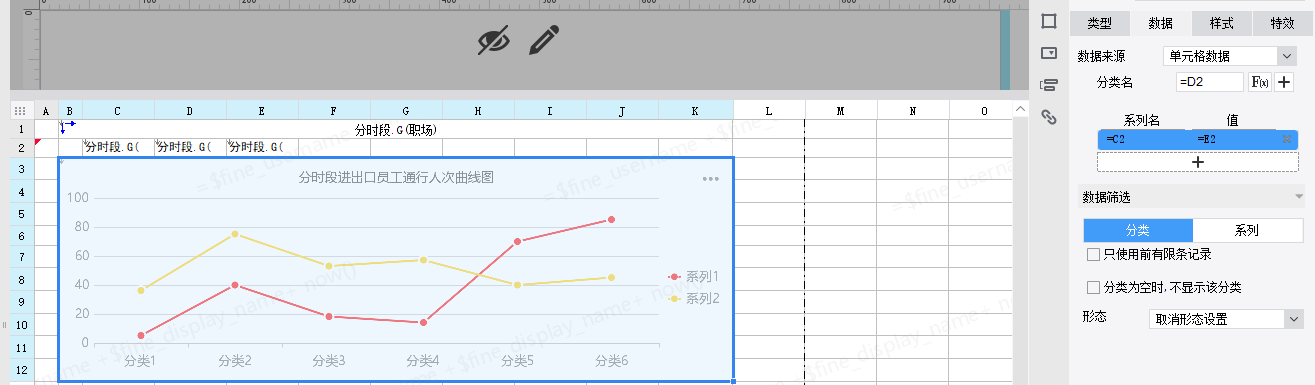Click the 分类1 axis label

(x=140, y=360)
